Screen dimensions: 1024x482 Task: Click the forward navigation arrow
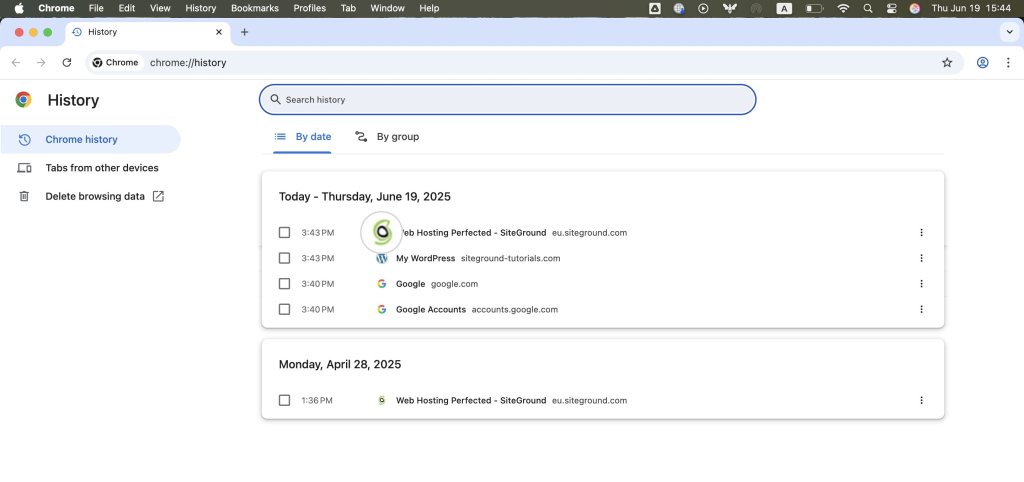point(41,63)
